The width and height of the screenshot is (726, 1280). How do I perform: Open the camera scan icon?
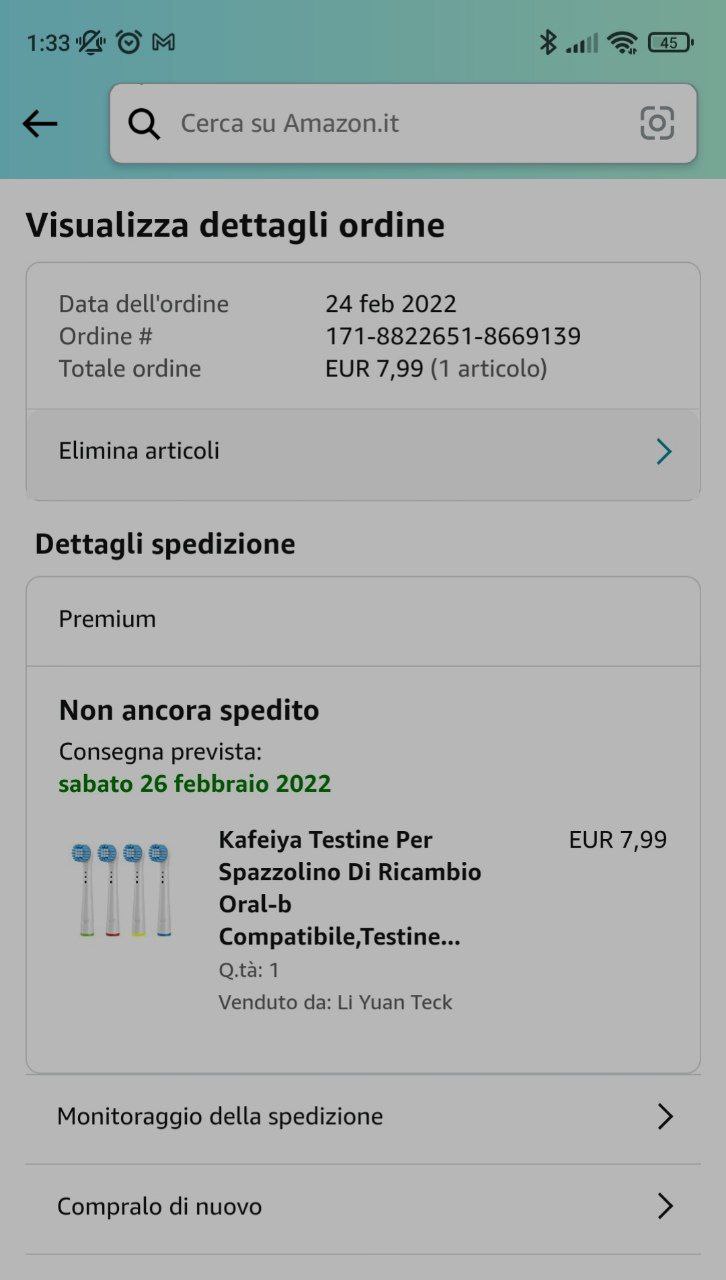(657, 124)
